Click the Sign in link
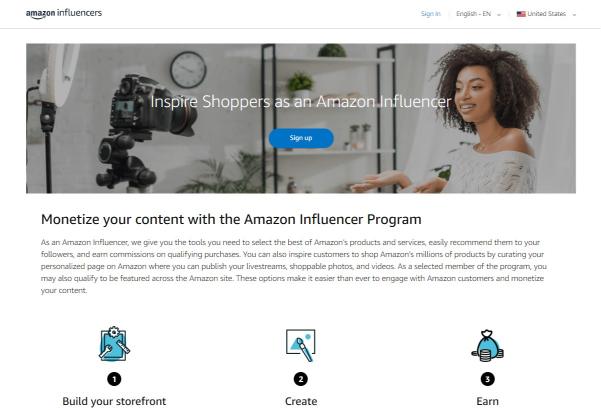The image size is (601, 410). point(431,14)
